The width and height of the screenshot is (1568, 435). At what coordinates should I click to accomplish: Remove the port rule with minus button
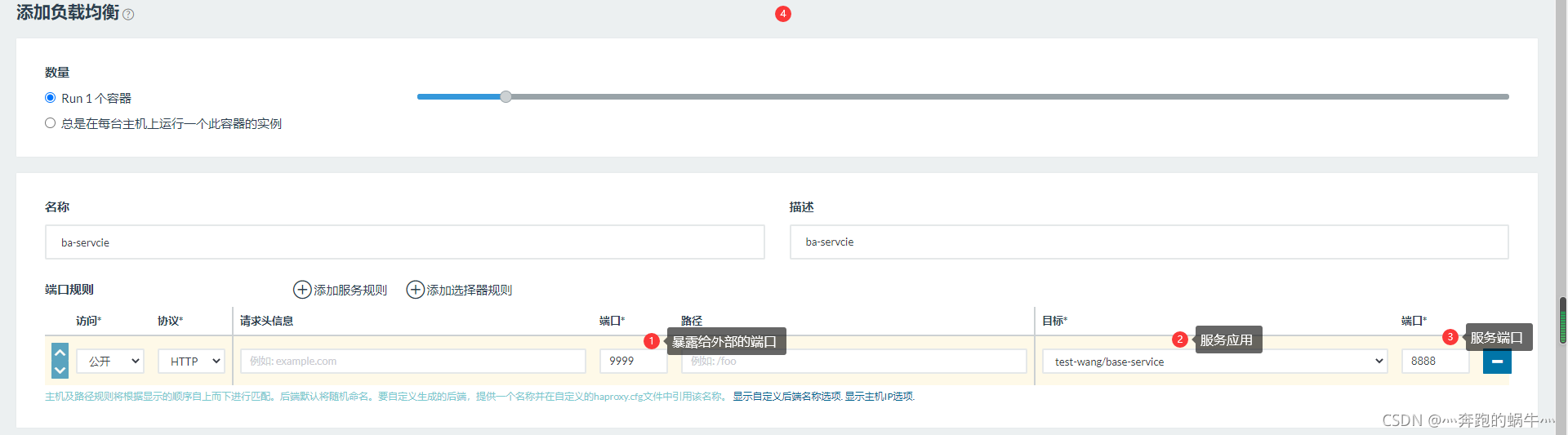1497,361
